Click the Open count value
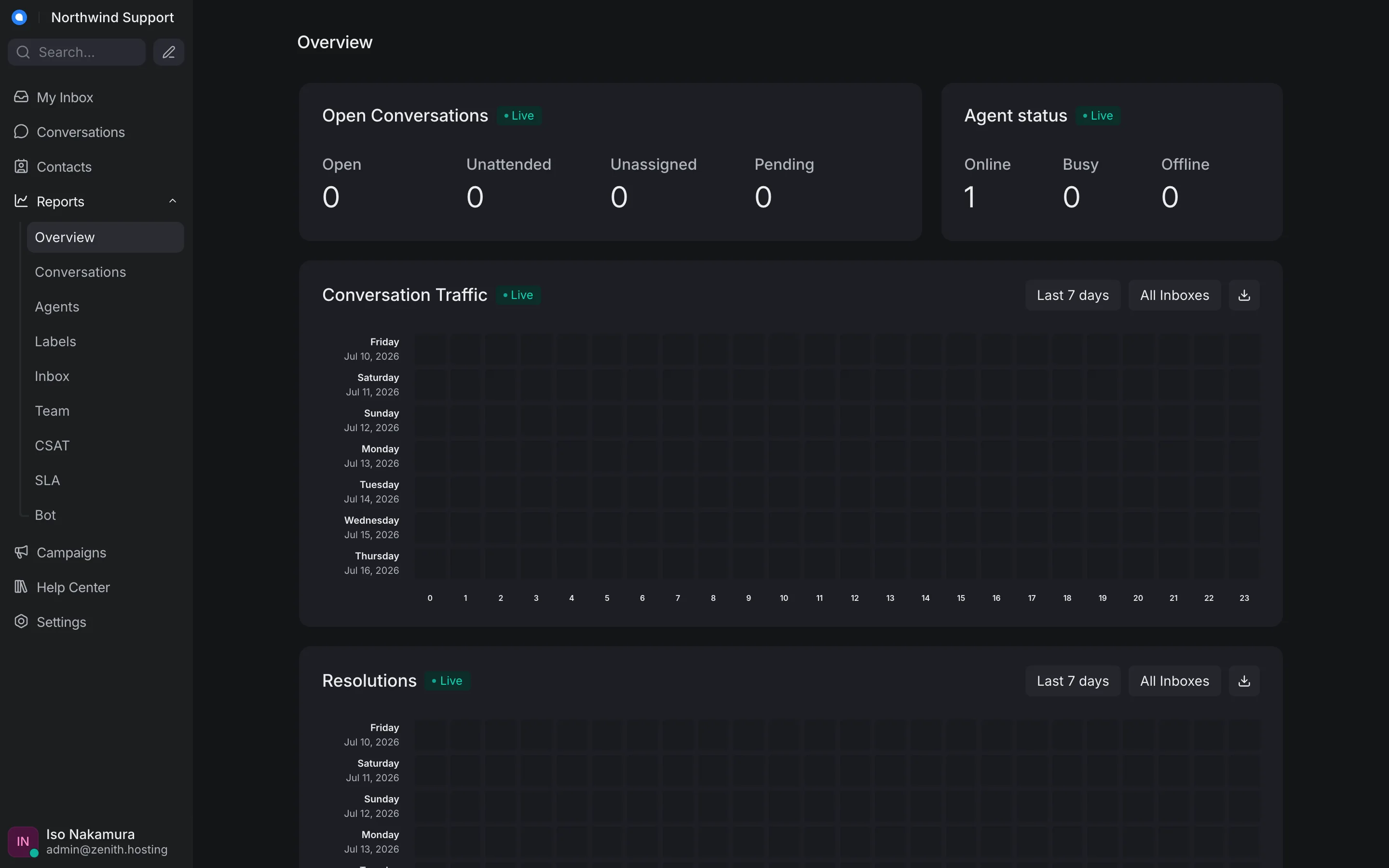 point(331,198)
